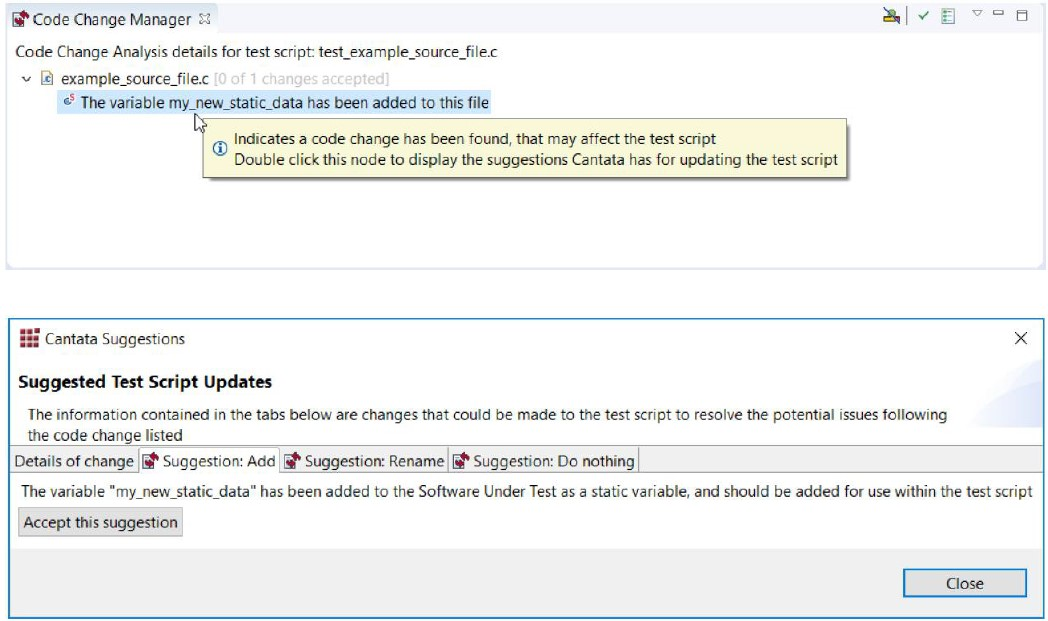This screenshot has height=621, width=1048.
Task: Click the green checkmark accept icon
Action: 923,16
